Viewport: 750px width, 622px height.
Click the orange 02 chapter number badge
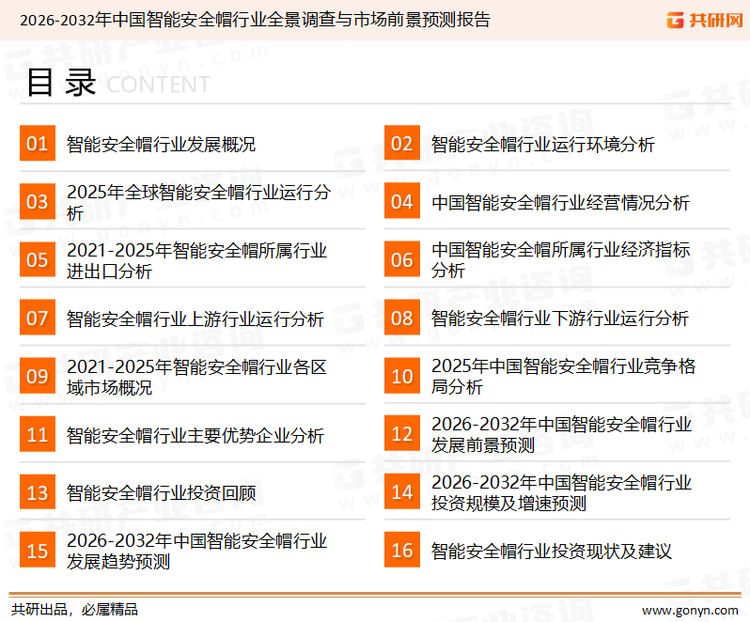point(402,144)
